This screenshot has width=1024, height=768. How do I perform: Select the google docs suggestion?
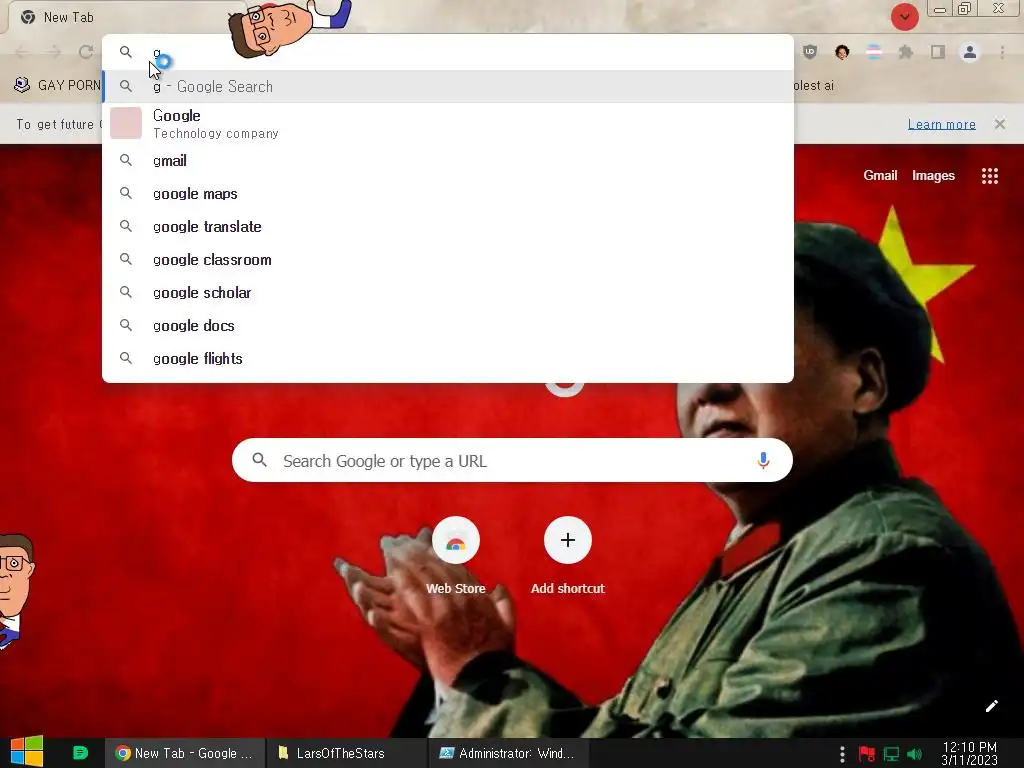click(448, 326)
